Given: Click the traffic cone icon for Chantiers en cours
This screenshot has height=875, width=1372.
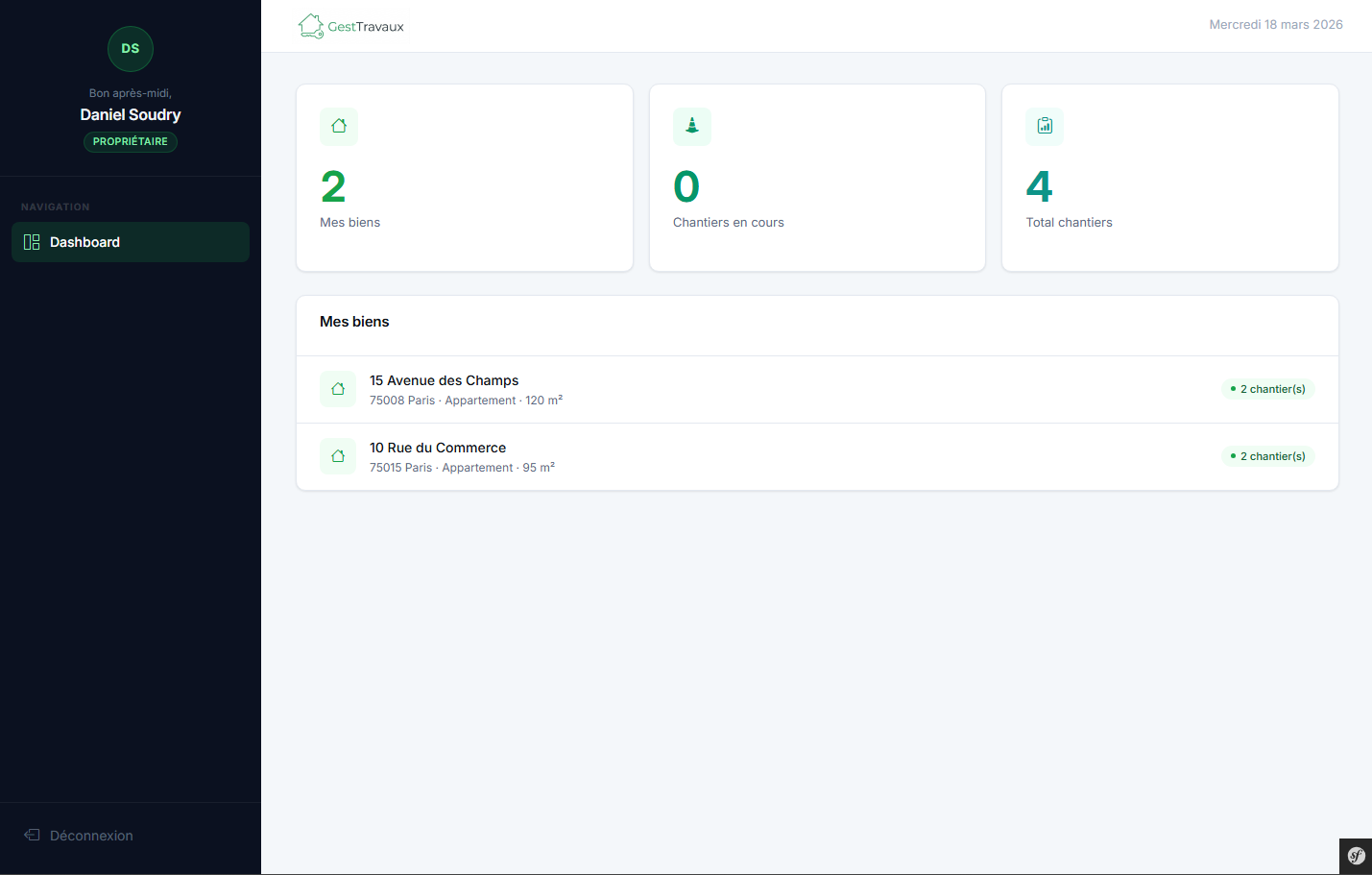Looking at the screenshot, I should click(x=691, y=127).
